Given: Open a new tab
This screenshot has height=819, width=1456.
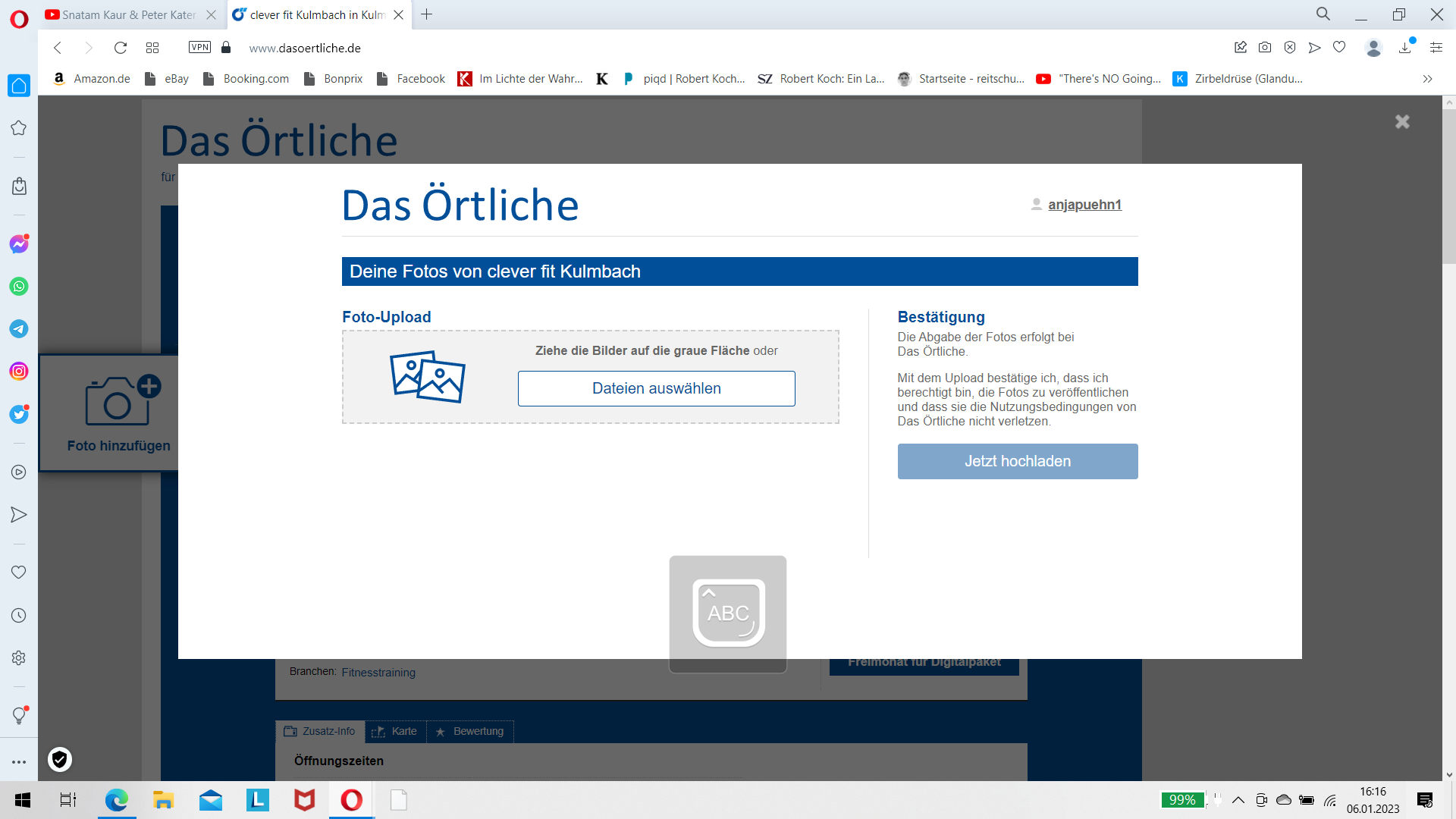Looking at the screenshot, I should [x=427, y=14].
